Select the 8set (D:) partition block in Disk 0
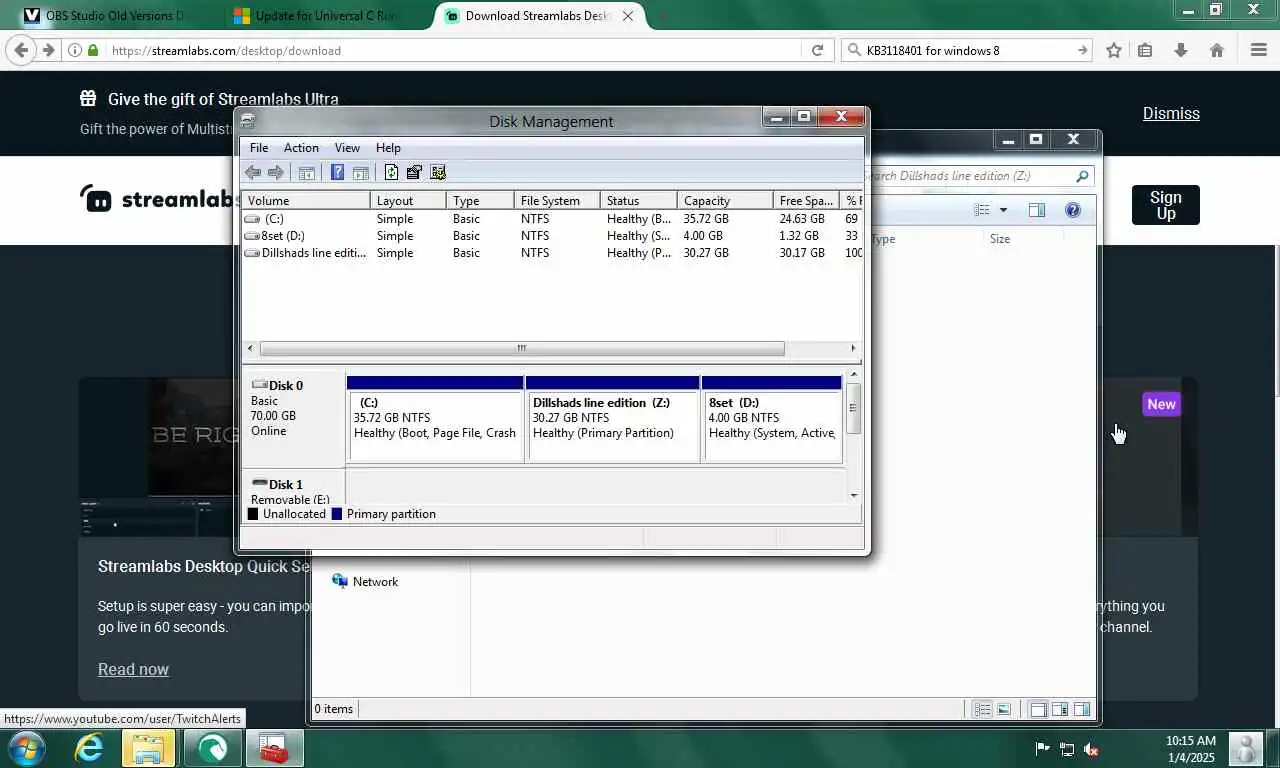The image size is (1280, 768). pyautogui.click(x=772, y=418)
